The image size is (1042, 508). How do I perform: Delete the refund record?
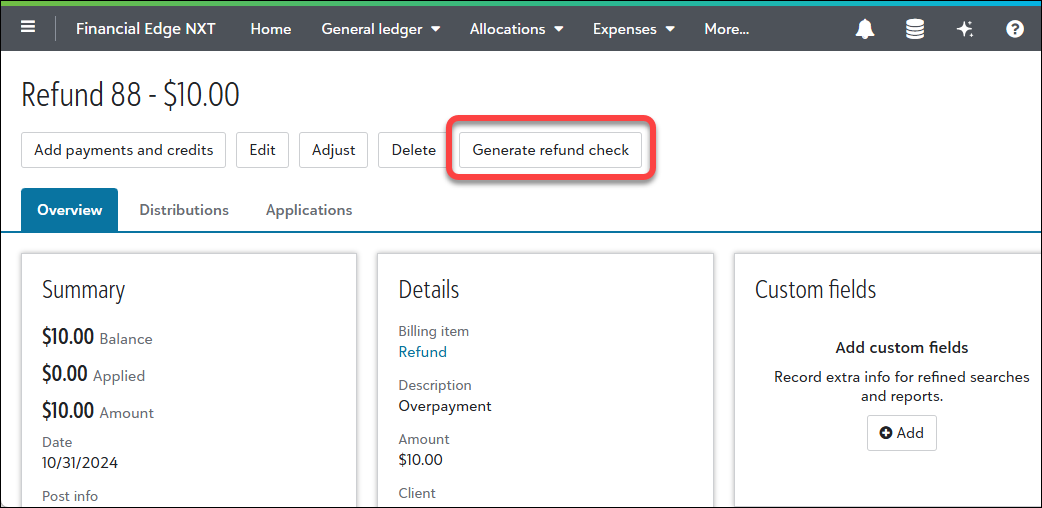413,150
